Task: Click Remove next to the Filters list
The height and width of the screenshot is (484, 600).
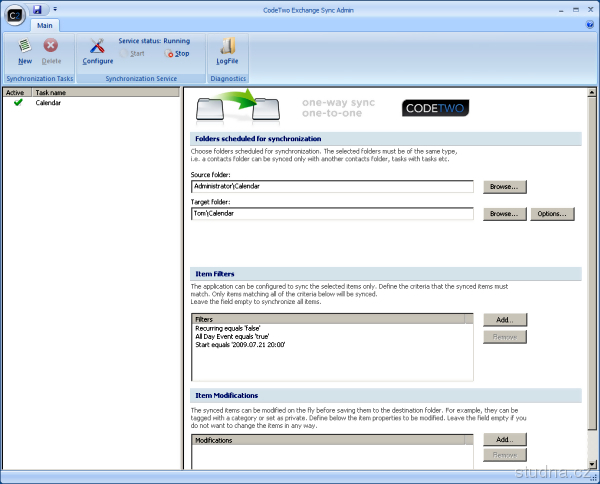Action: point(505,337)
